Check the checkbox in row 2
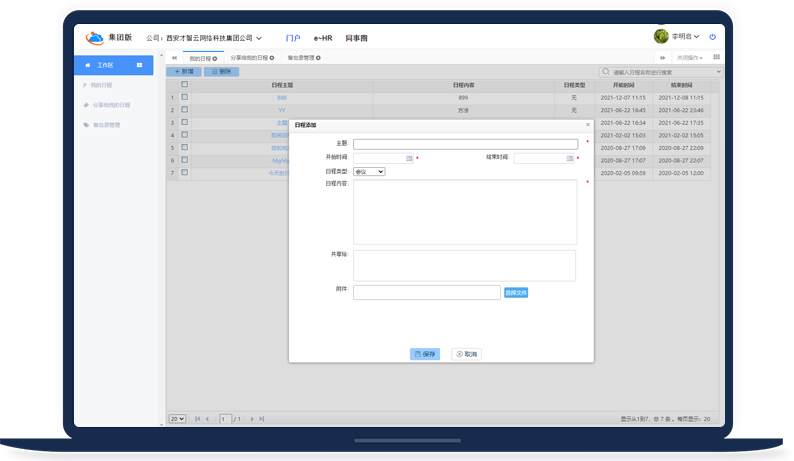 [184, 110]
